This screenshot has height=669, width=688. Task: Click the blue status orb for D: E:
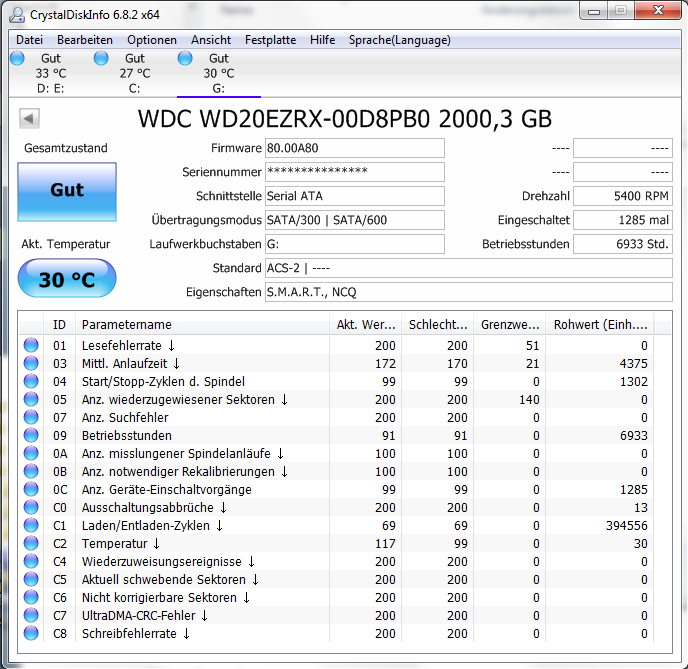(x=18, y=58)
